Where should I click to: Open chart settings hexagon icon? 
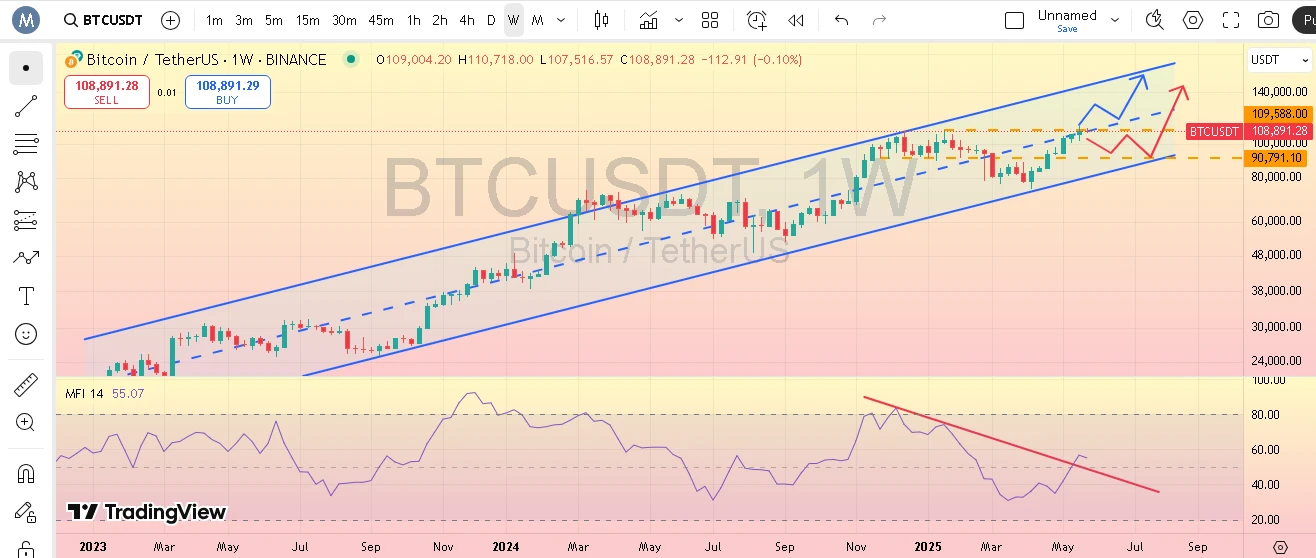coord(1193,20)
